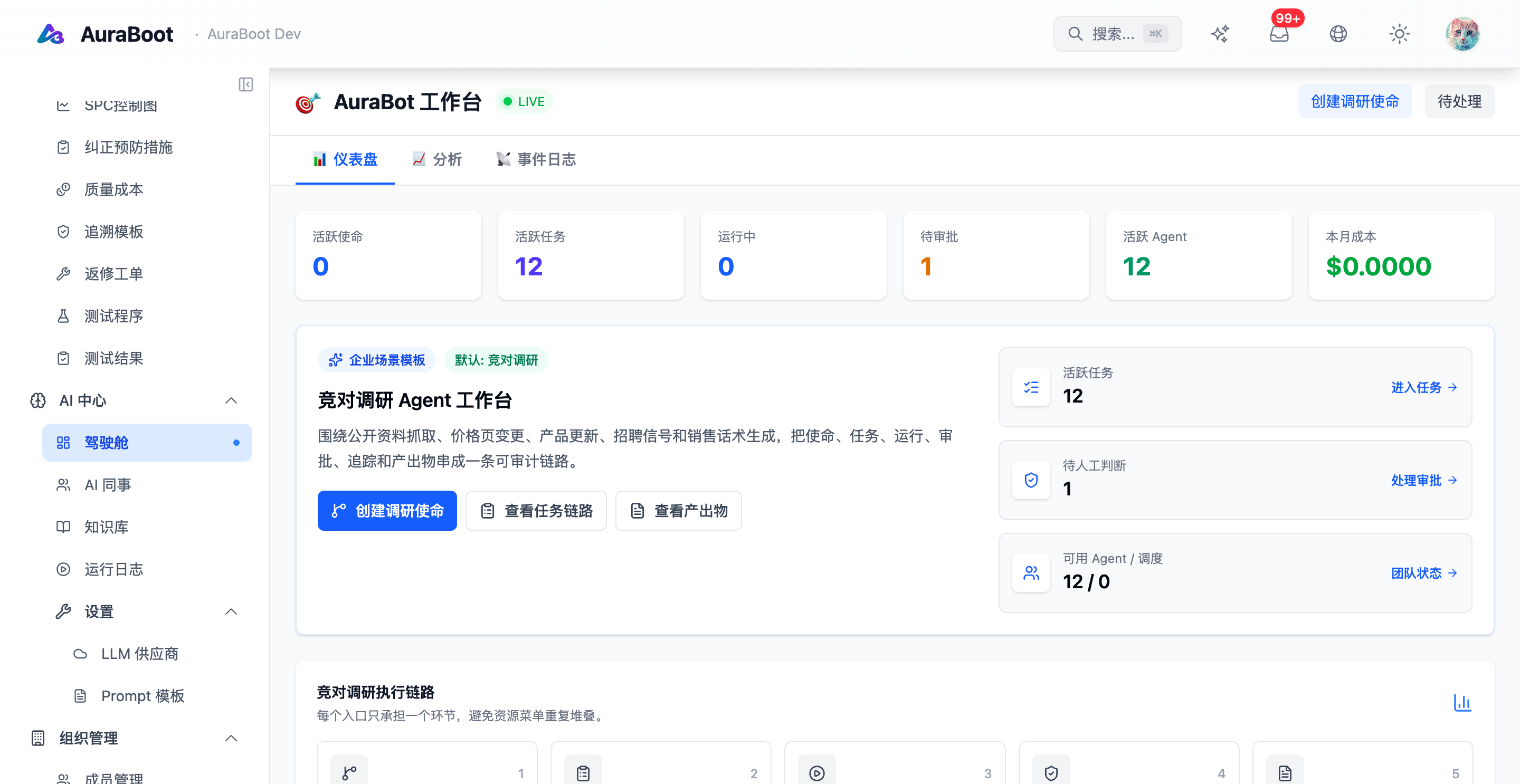Open the user avatar menu
The height and width of the screenshot is (784, 1520).
pyautogui.click(x=1462, y=34)
